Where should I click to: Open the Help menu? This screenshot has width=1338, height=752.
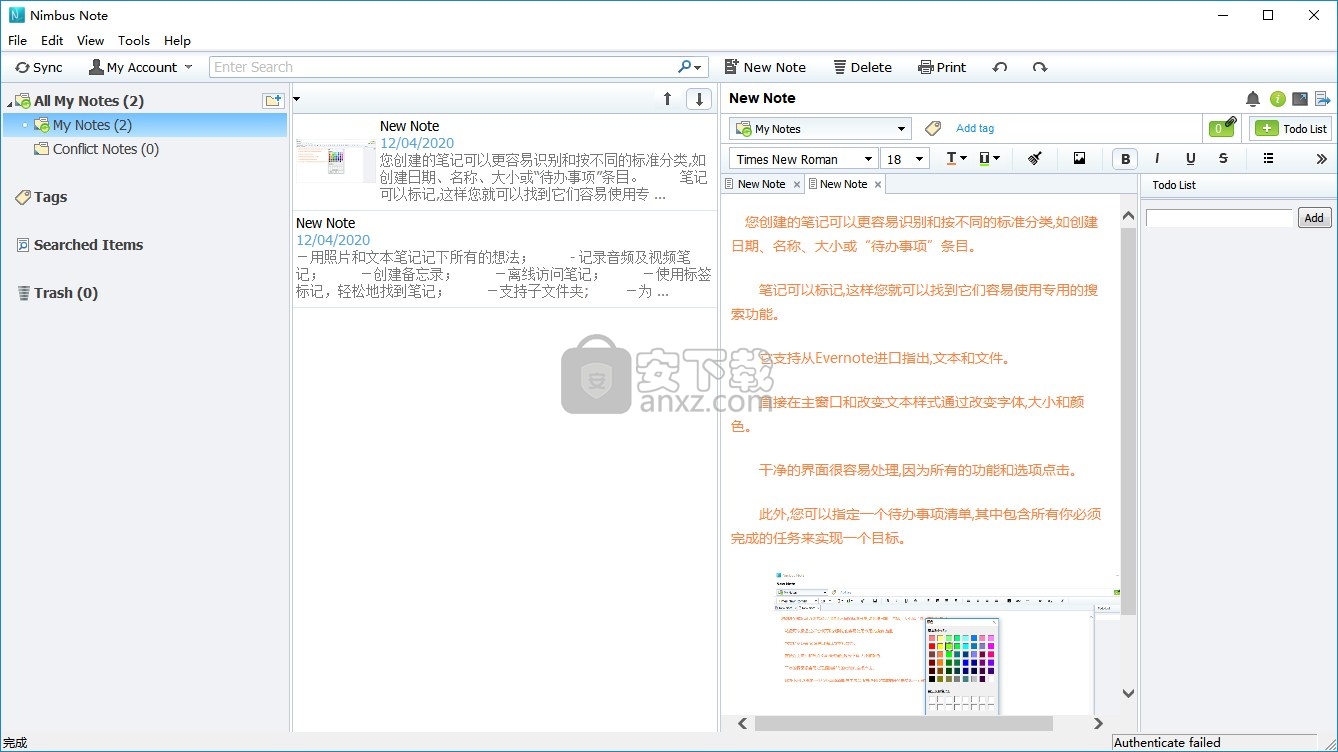pos(177,40)
